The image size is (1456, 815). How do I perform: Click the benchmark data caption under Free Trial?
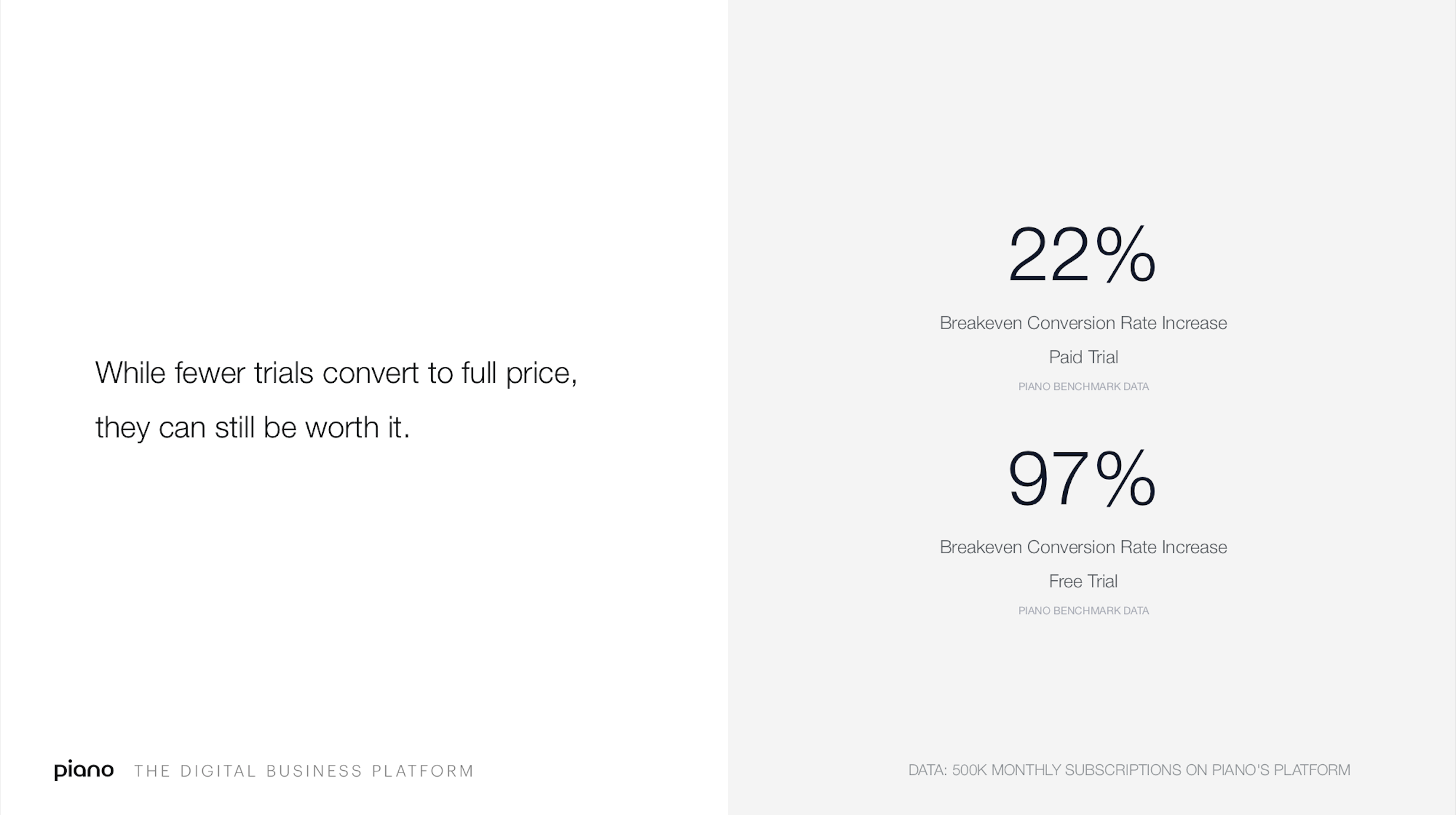pos(1083,611)
